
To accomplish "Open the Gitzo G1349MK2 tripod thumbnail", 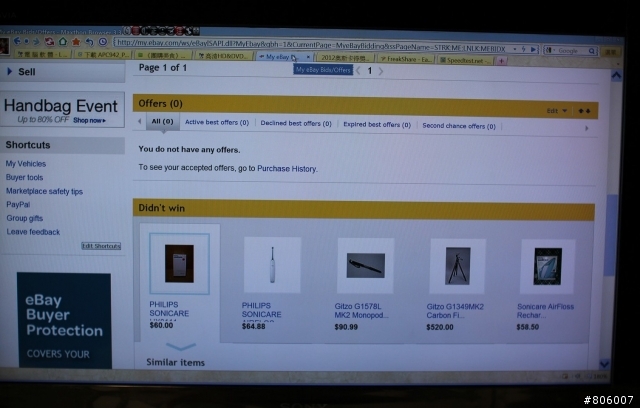I will (x=458, y=266).
